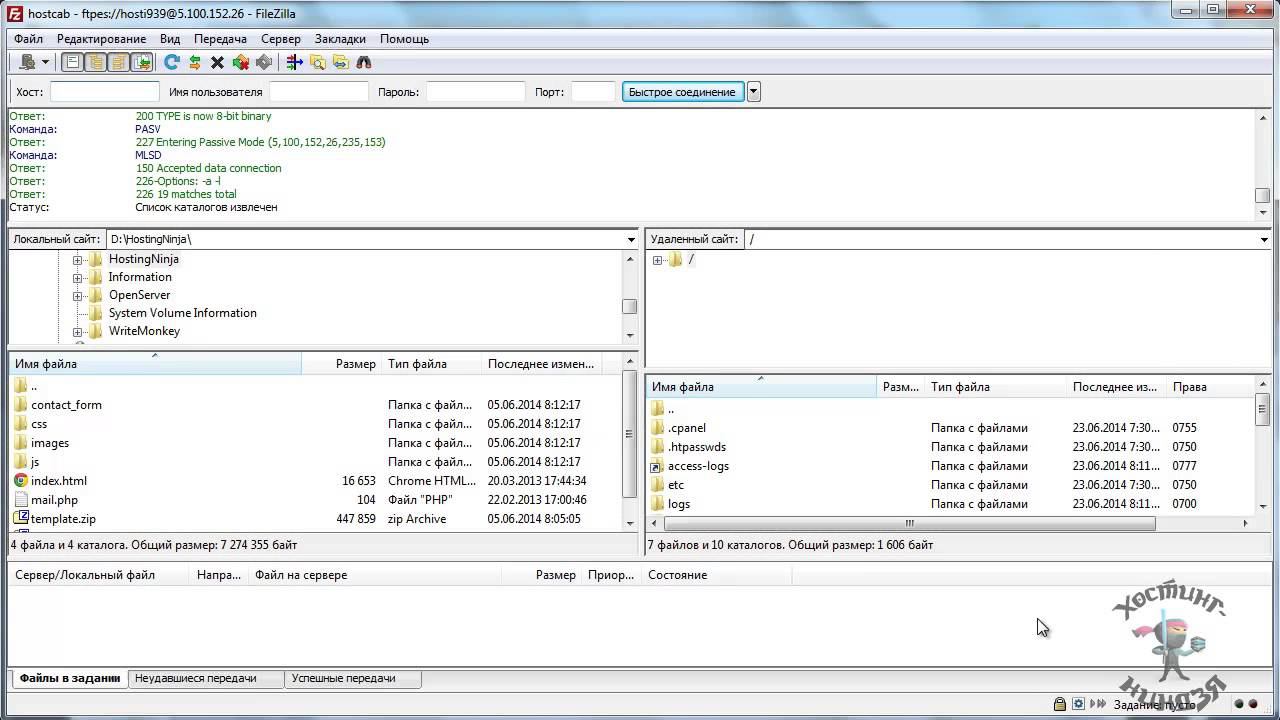The height and width of the screenshot is (720, 1280).
Task: Click the remote file list horizontal scrollbar
Action: coord(909,523)
